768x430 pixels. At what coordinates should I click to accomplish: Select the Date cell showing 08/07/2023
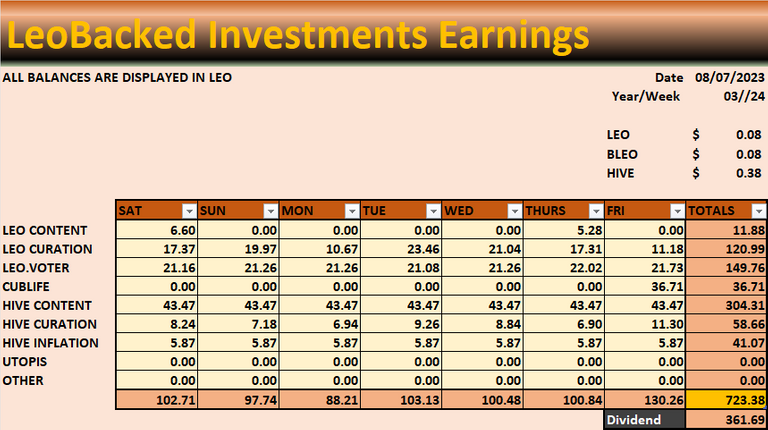729,77
